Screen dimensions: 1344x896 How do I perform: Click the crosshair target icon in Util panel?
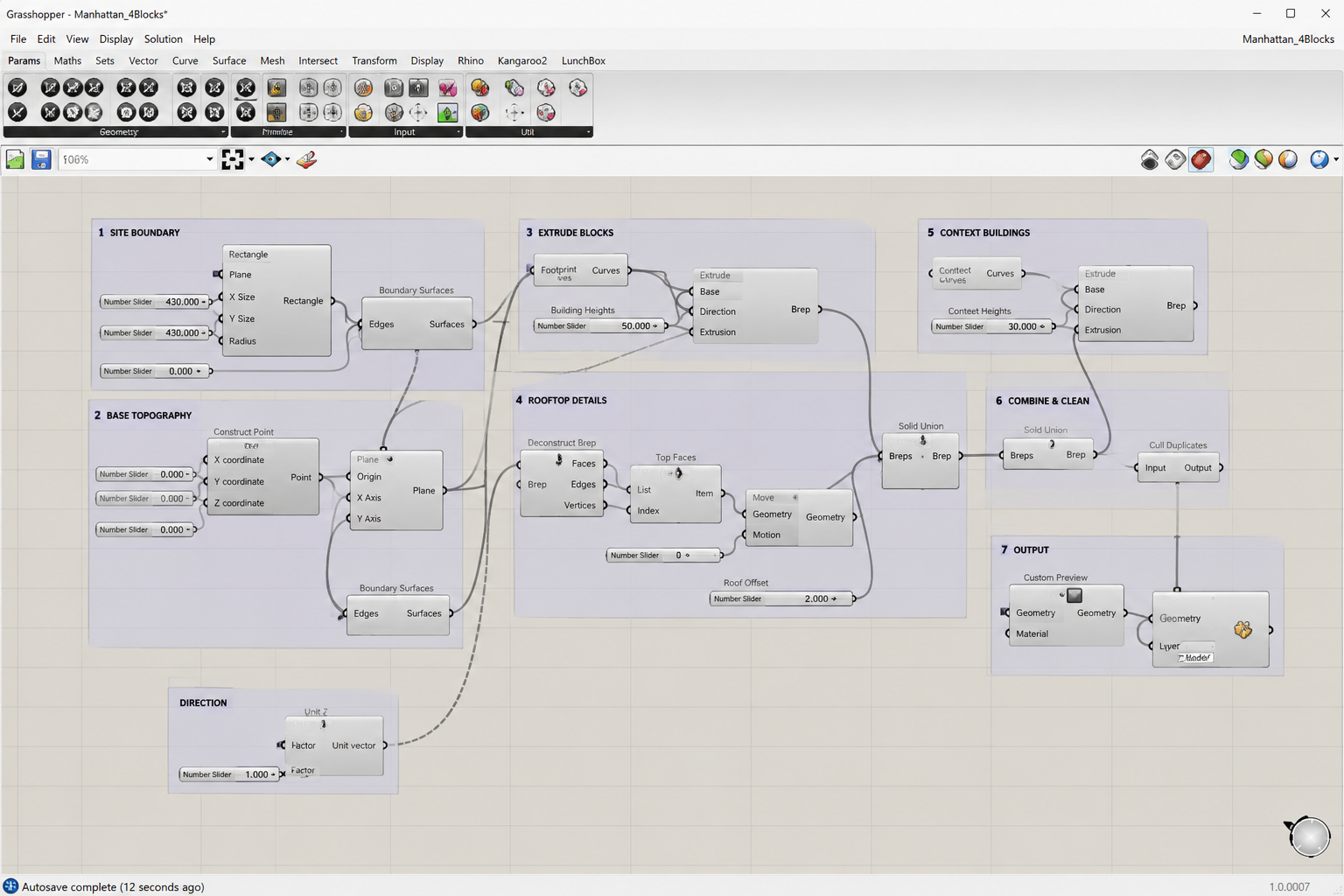(514, 113)
